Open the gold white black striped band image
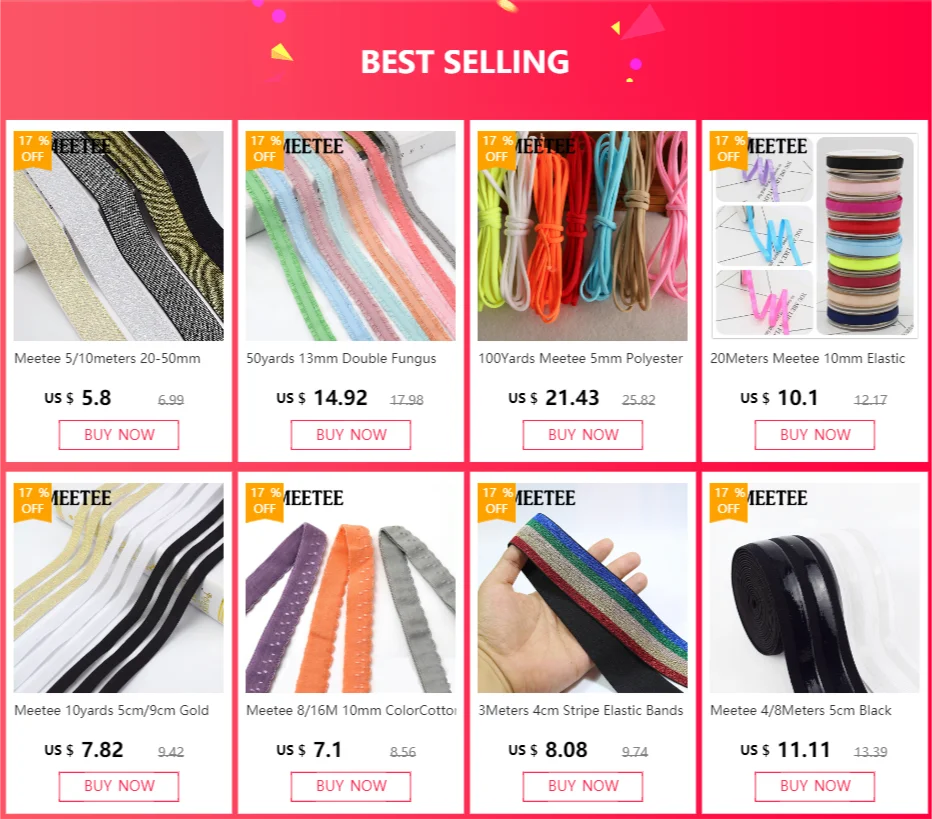 click(x=118, y=587)
